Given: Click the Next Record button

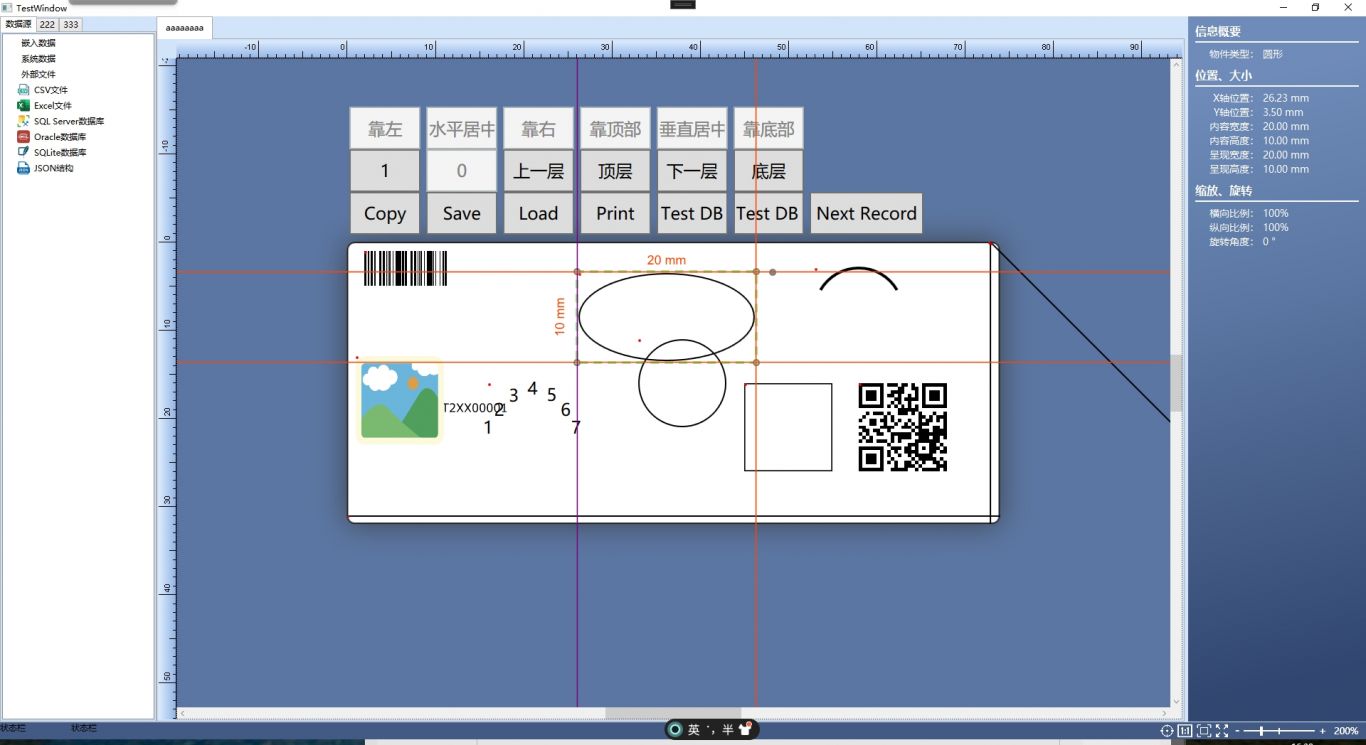Looking at the screenshot, I should 866,213.
